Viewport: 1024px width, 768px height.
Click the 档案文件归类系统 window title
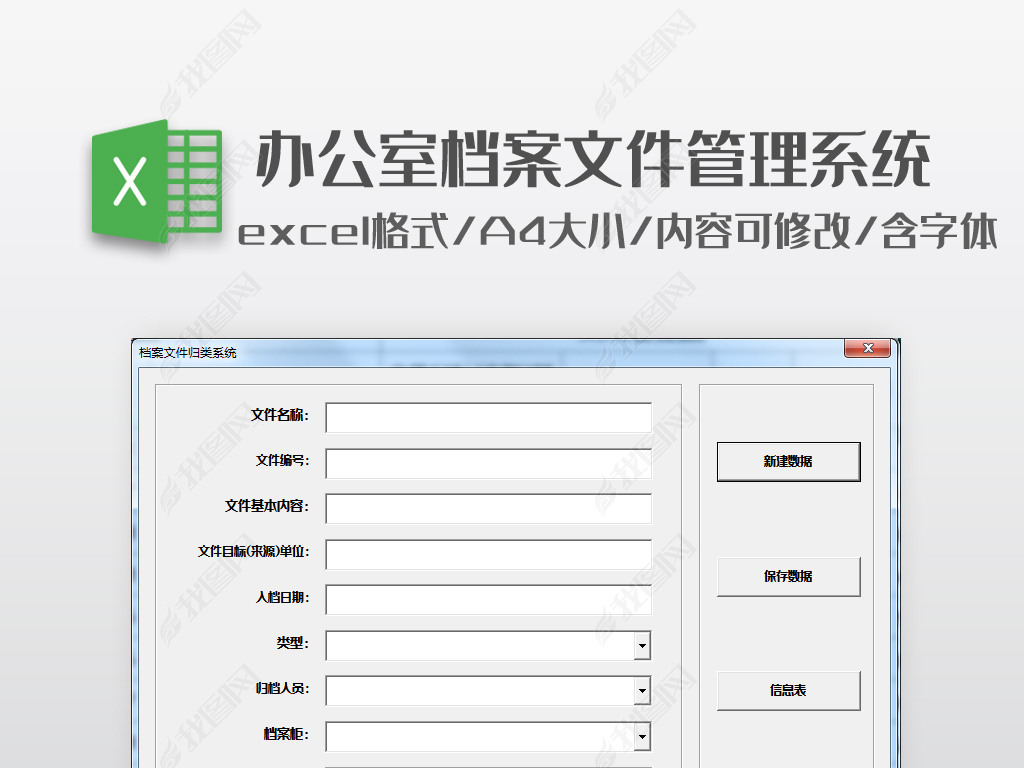[188, 353]
